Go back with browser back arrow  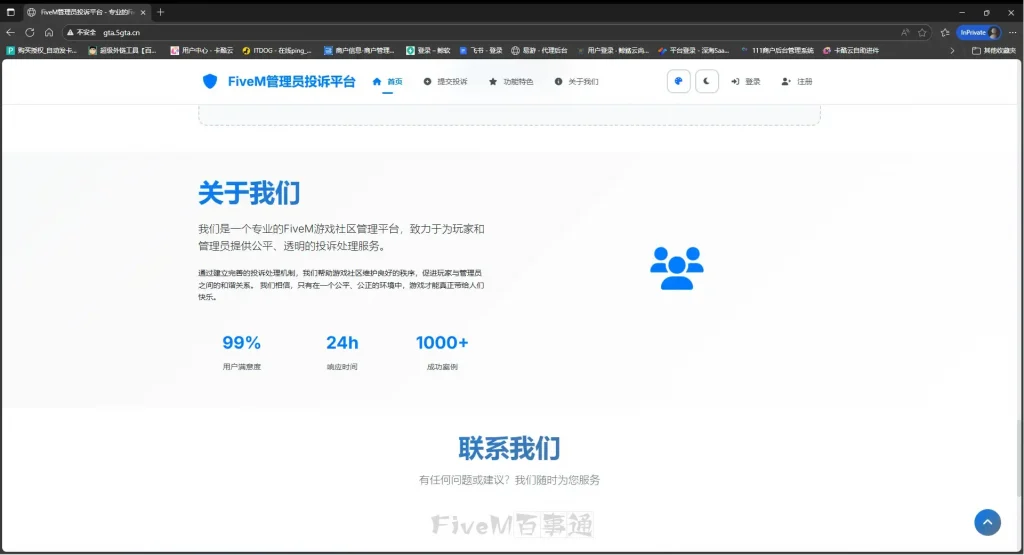point(10,32)
